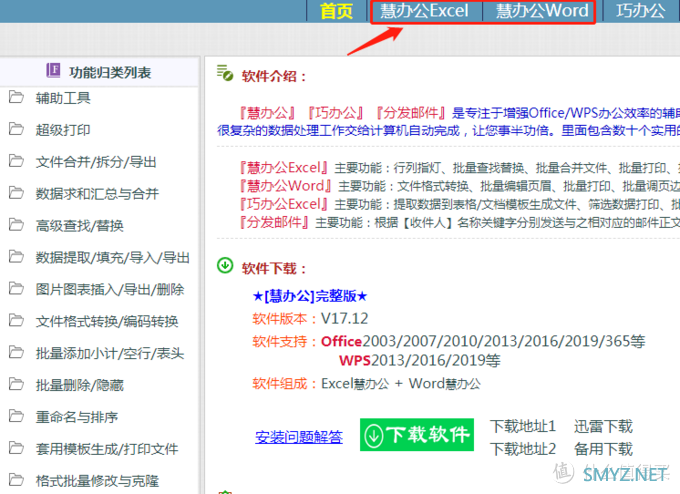Click the red『分发邮件』feature label

pyautogui.click(x=275, y=222)
